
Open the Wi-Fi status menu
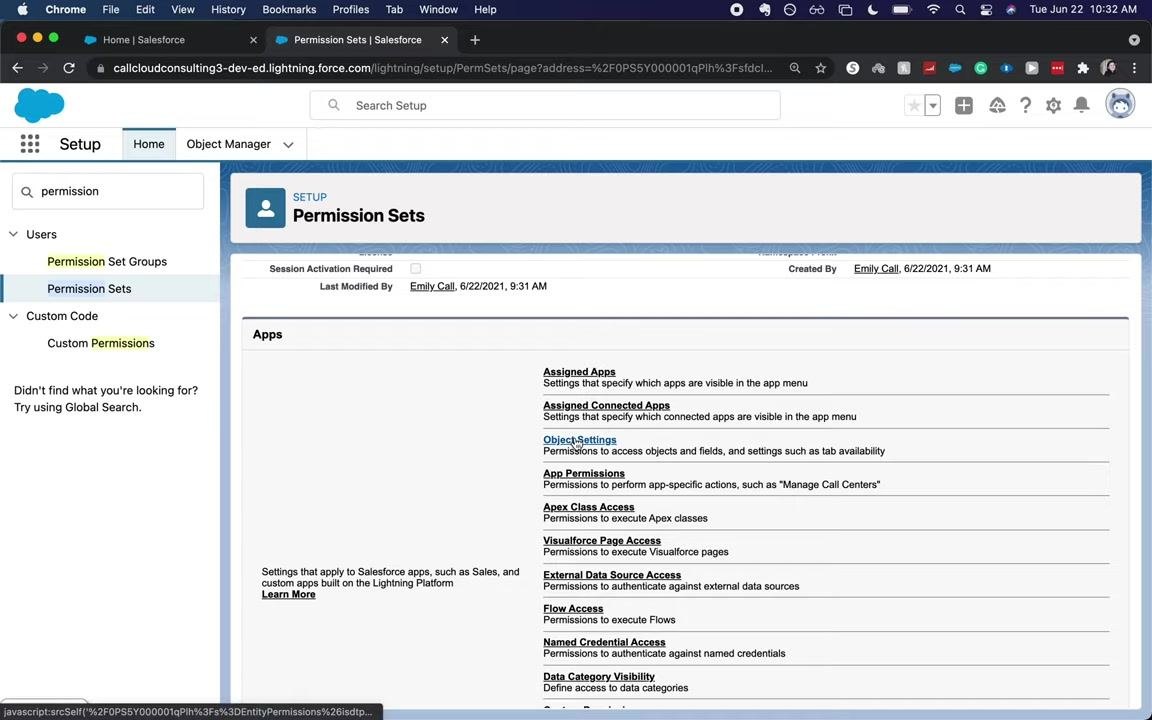coord(933,10)
